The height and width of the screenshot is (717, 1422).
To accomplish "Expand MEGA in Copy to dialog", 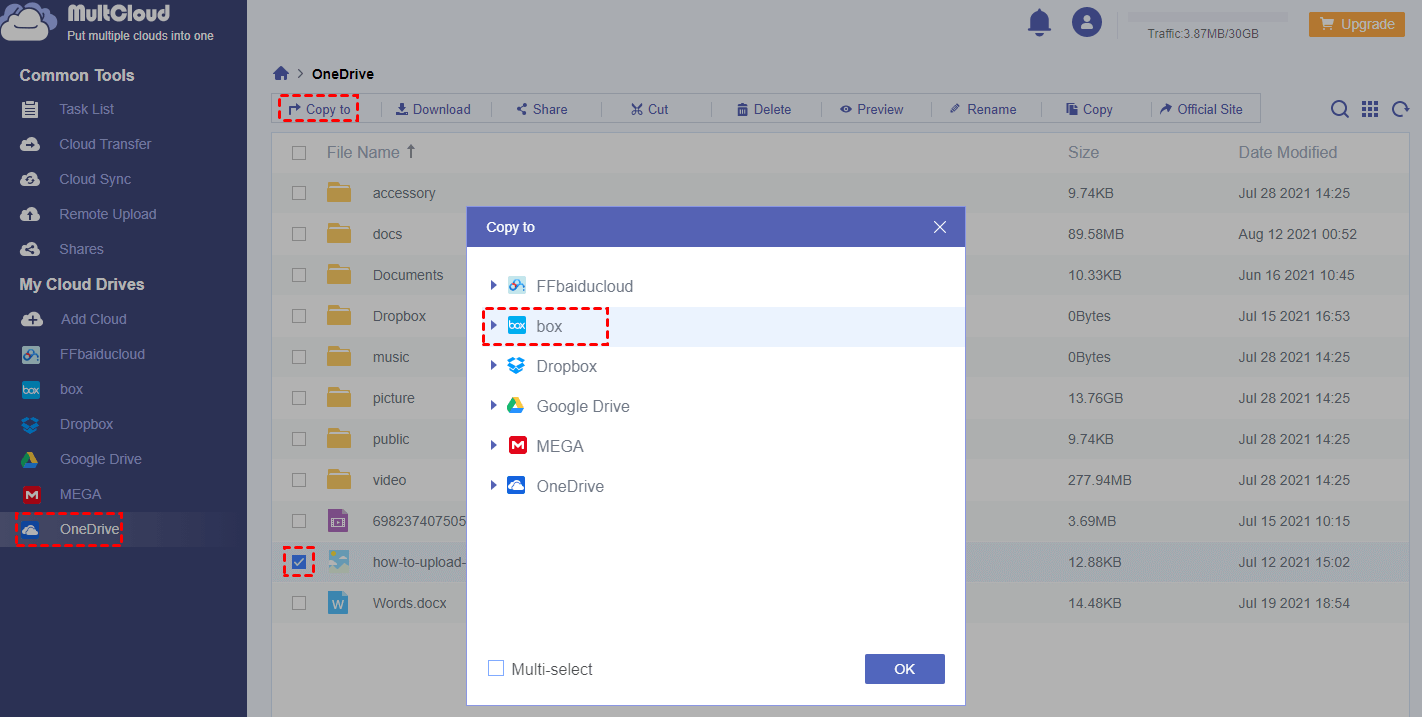I will click(494, 446).
